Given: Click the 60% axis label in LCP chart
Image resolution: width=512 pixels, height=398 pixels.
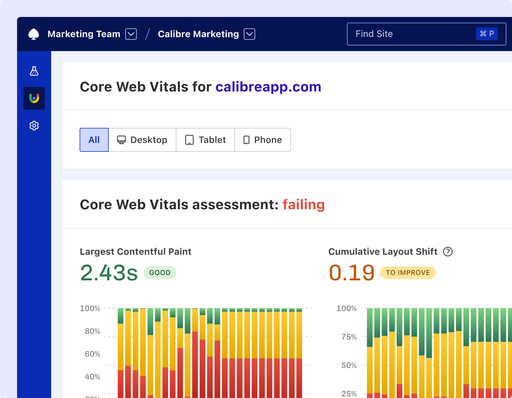Looking at the screenshot, I should pos(92,354).
